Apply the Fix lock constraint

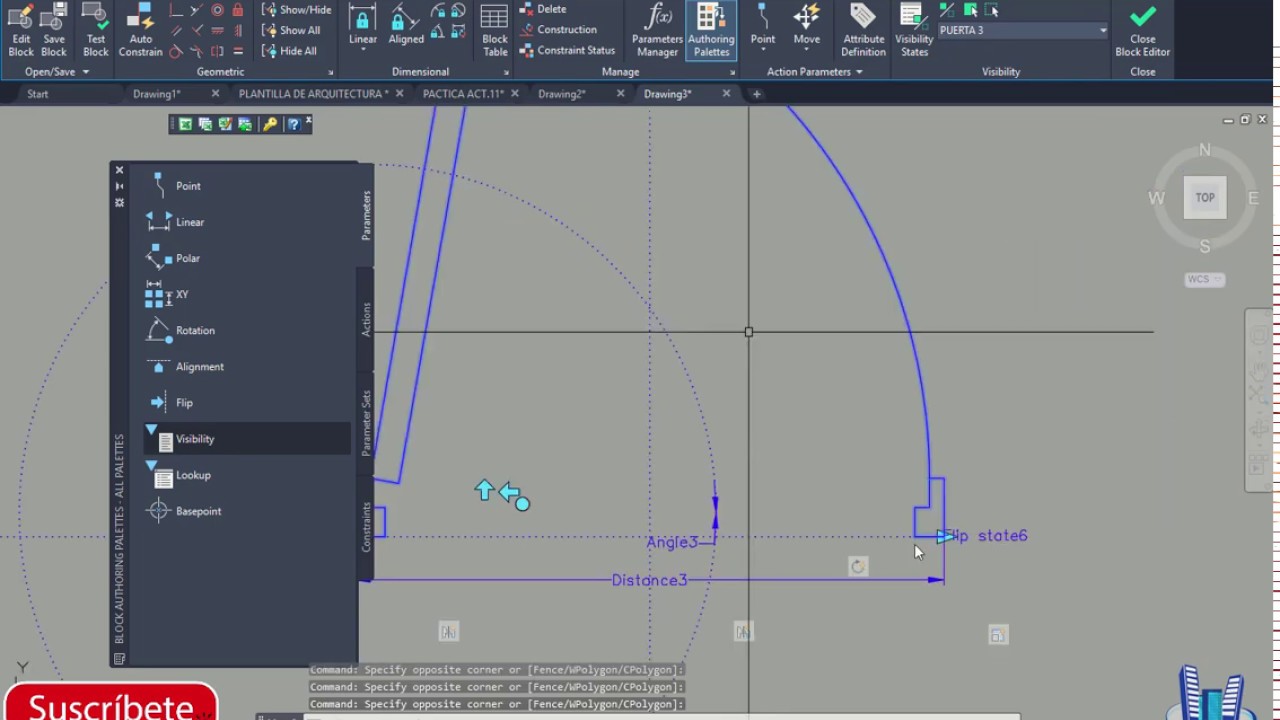(x=237, y=11)
